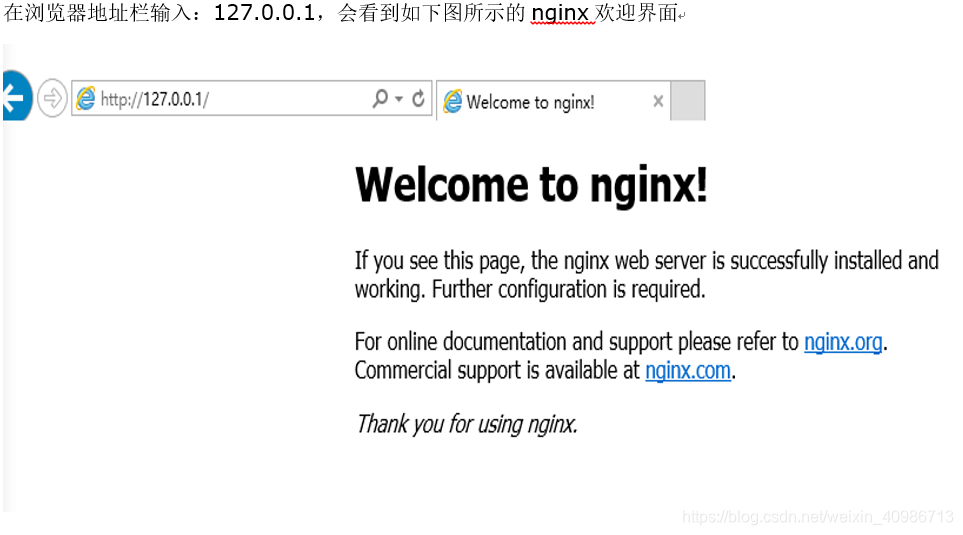Viewport: 963px width, 535px height.
Task: Open the nginx.org link
Action: (x=843, y=342)
